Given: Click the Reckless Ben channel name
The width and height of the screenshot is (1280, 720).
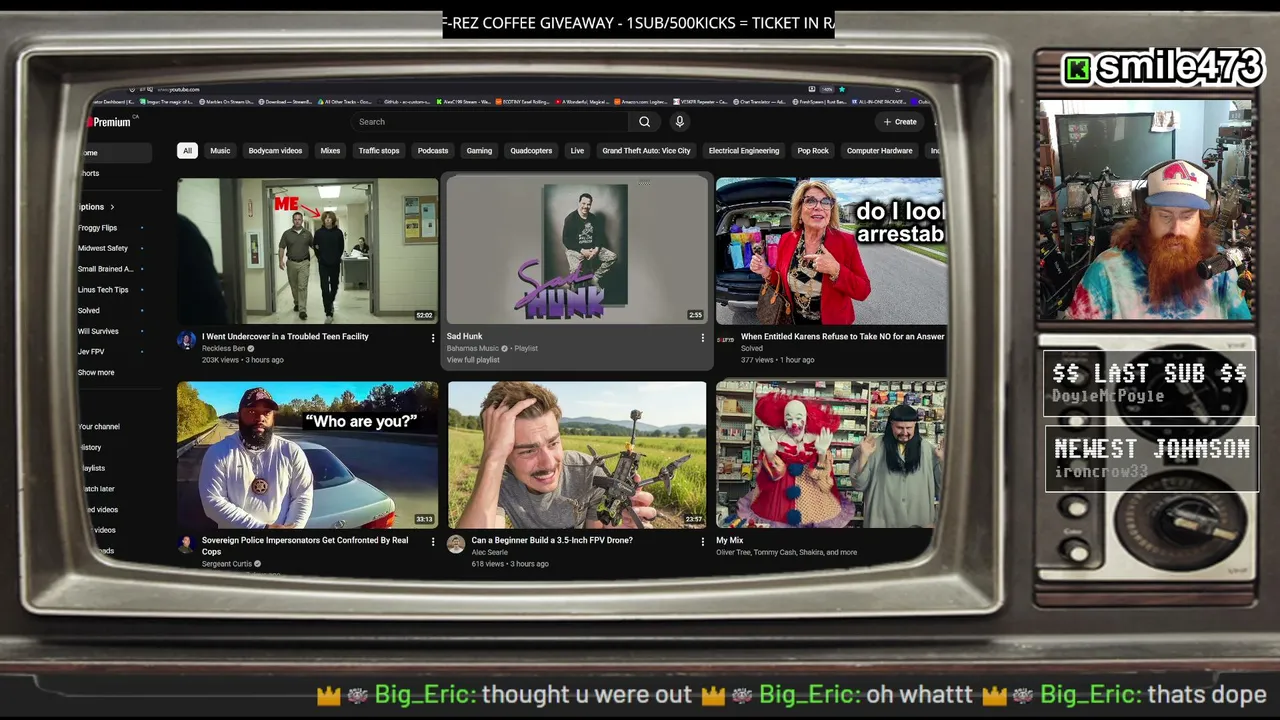Looking at the screenshot, I should 223,349.
